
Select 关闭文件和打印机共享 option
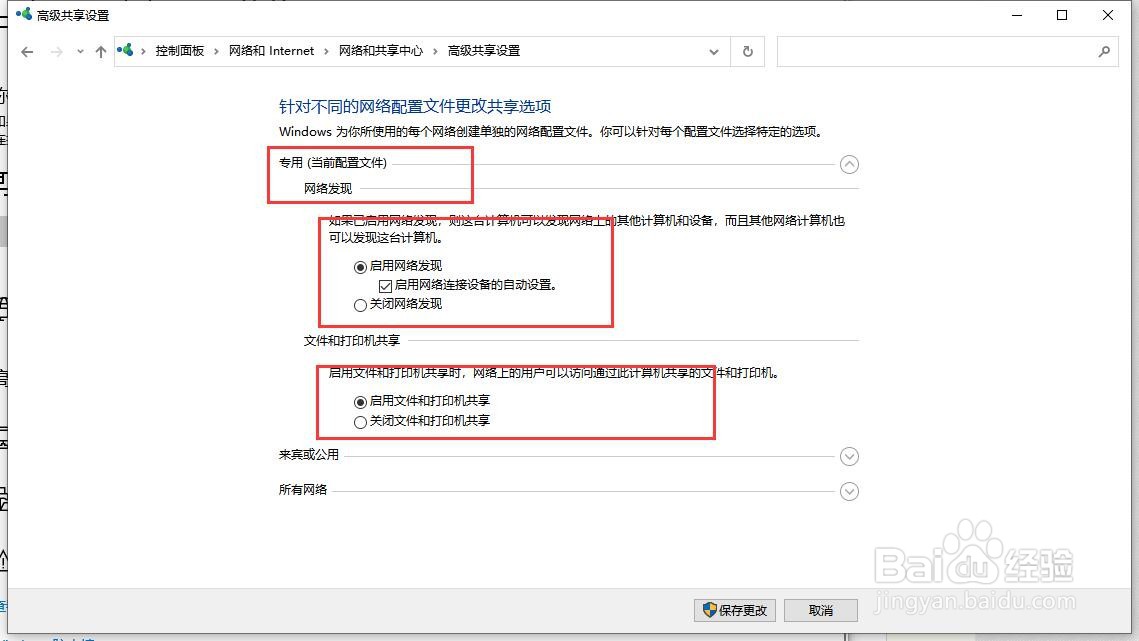[360, 421]
